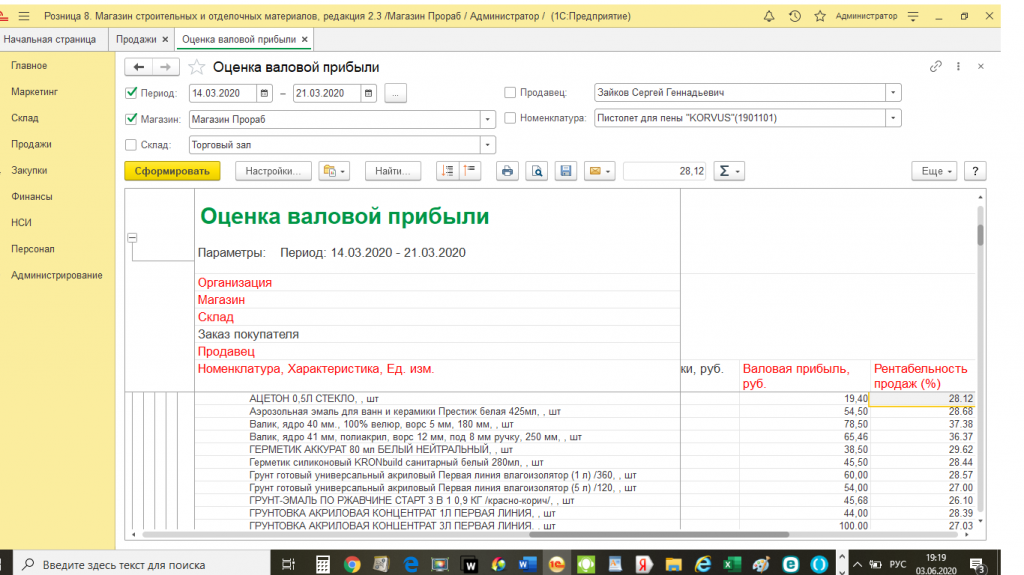Send the report by email
This screenshot has height=575, width=1024.
(x=599, y=171)
